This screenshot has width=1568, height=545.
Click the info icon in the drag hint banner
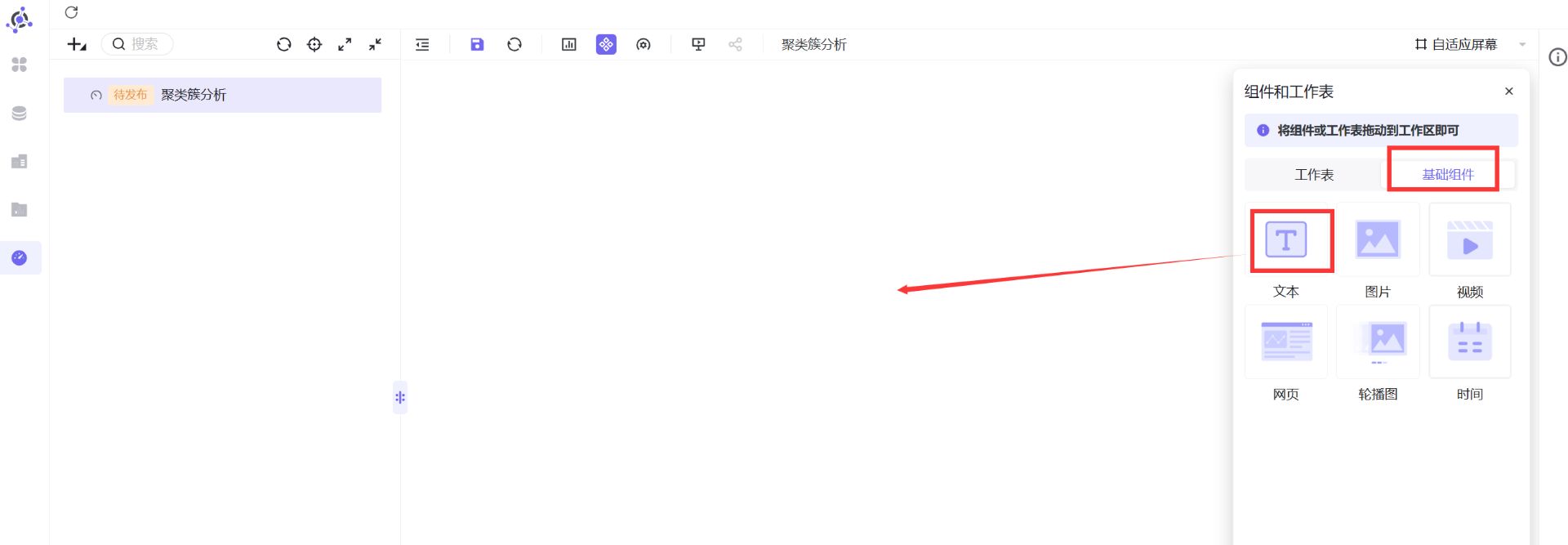1263,130
